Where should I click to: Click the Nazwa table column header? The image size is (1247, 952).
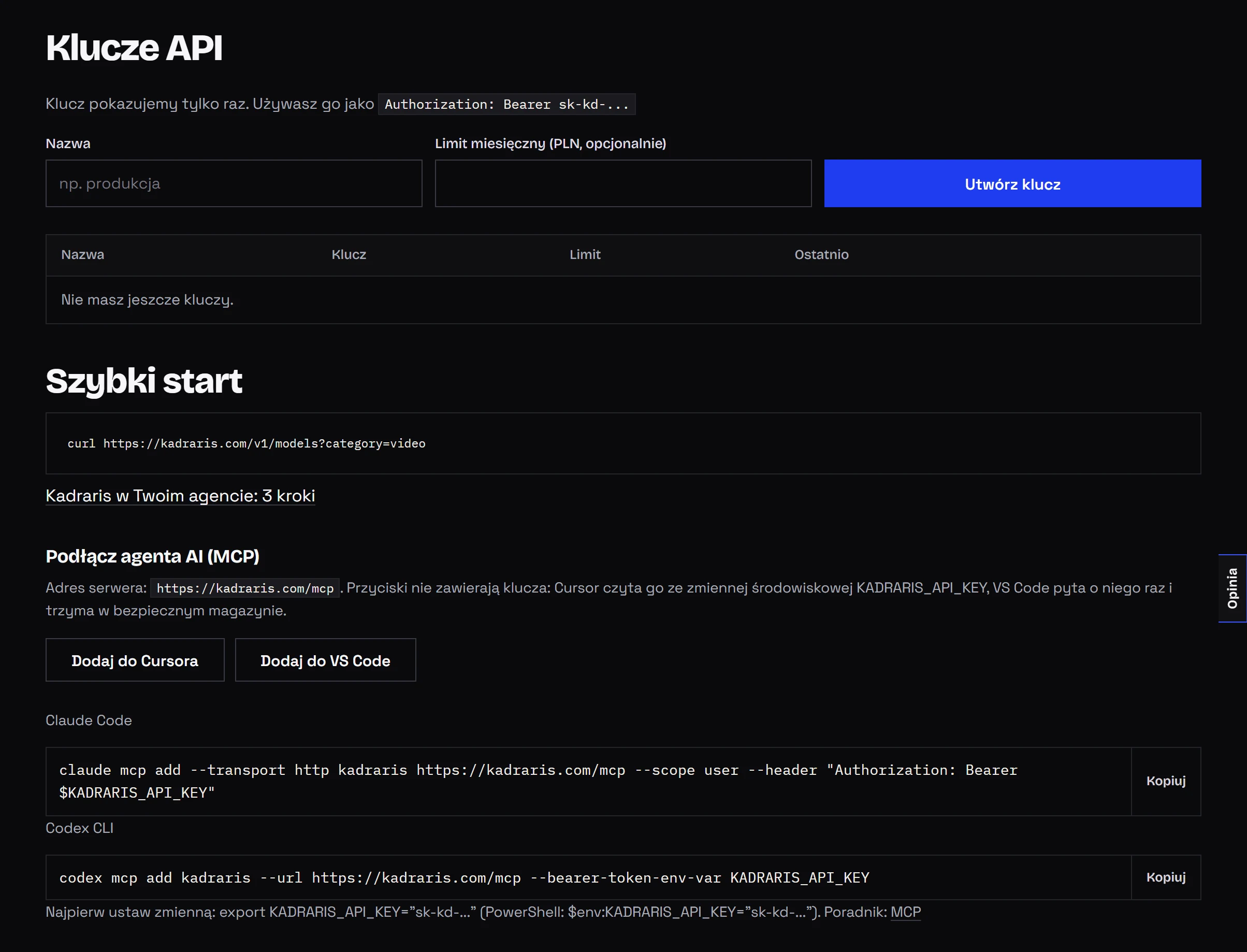point(83,254)
